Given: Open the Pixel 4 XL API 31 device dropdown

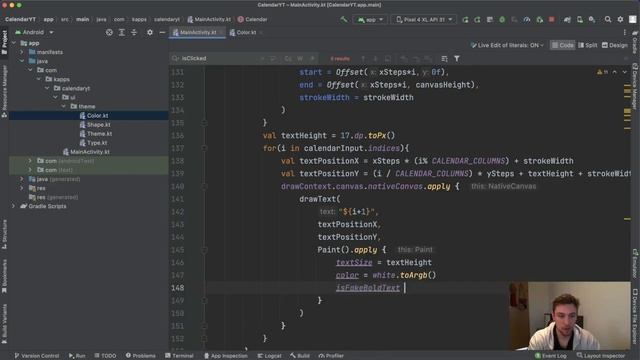Looking at the screenshot, I should point(424,20).
